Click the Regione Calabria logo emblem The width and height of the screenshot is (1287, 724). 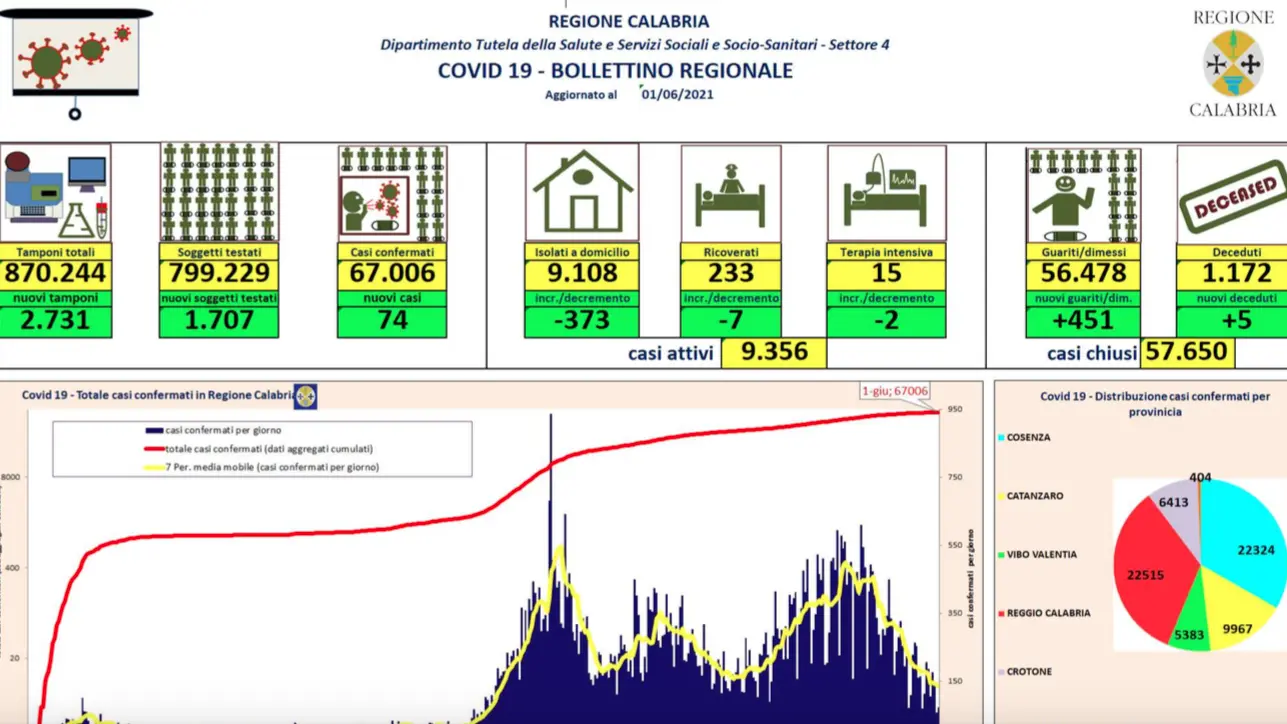pyautogui.click(x=1232, y=64)
